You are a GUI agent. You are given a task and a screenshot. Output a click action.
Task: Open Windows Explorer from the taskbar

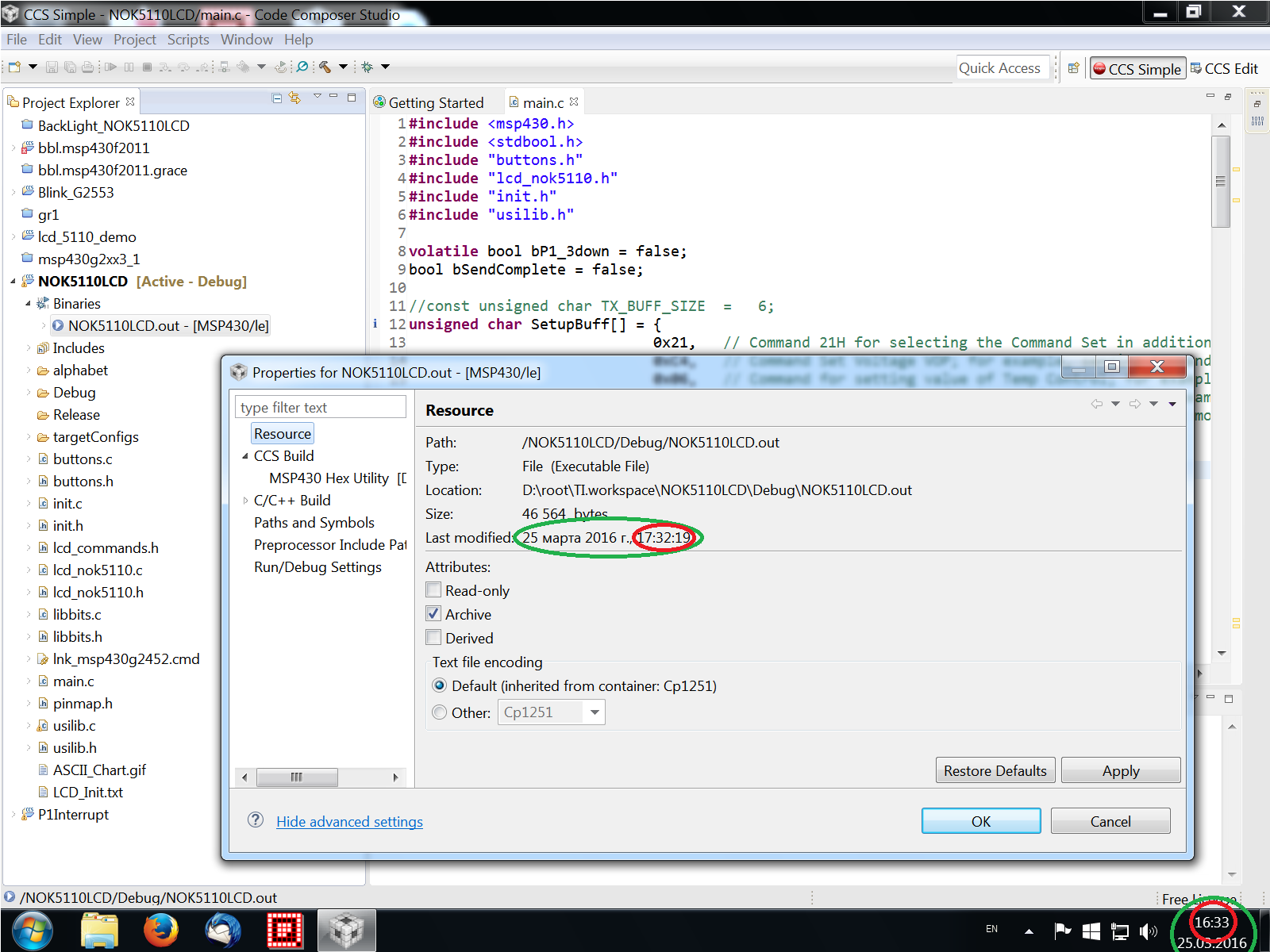[x=99, y=930]
